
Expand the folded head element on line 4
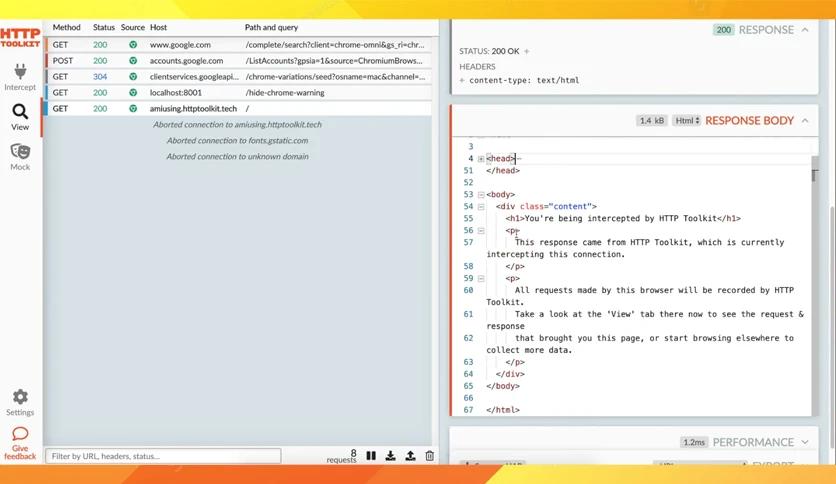coord(481,159)
